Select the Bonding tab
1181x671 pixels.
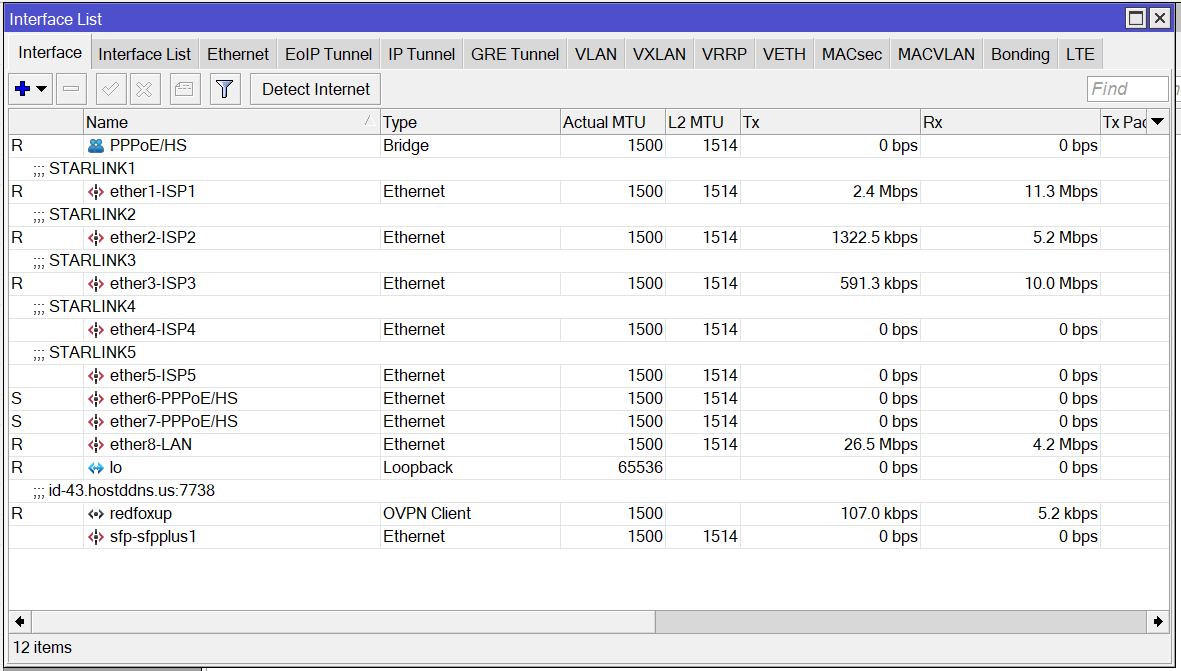(1020, 54)
